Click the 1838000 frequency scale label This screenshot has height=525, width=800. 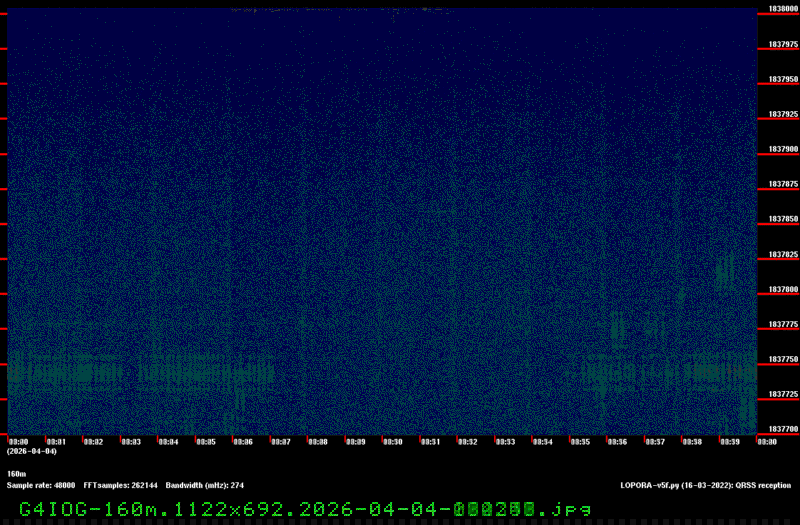[782, 9]
